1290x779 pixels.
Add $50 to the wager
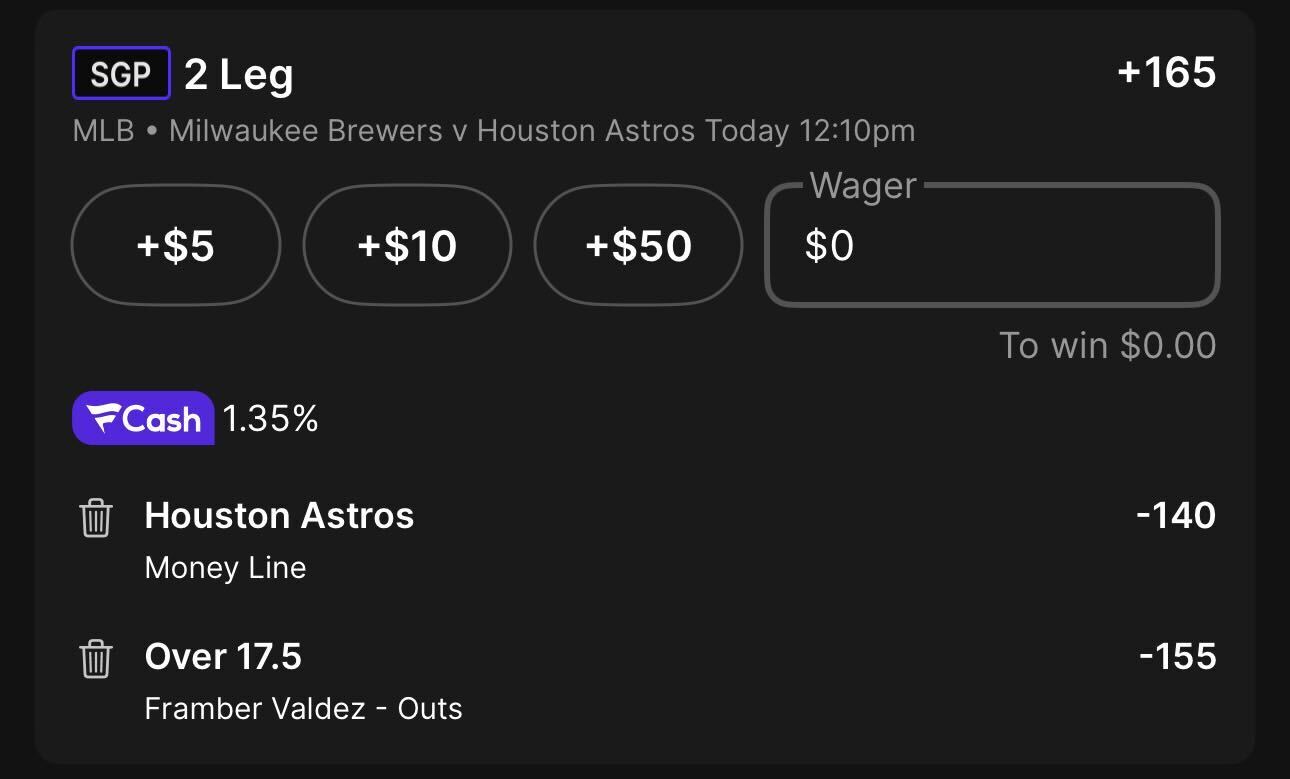click(638, 245)
